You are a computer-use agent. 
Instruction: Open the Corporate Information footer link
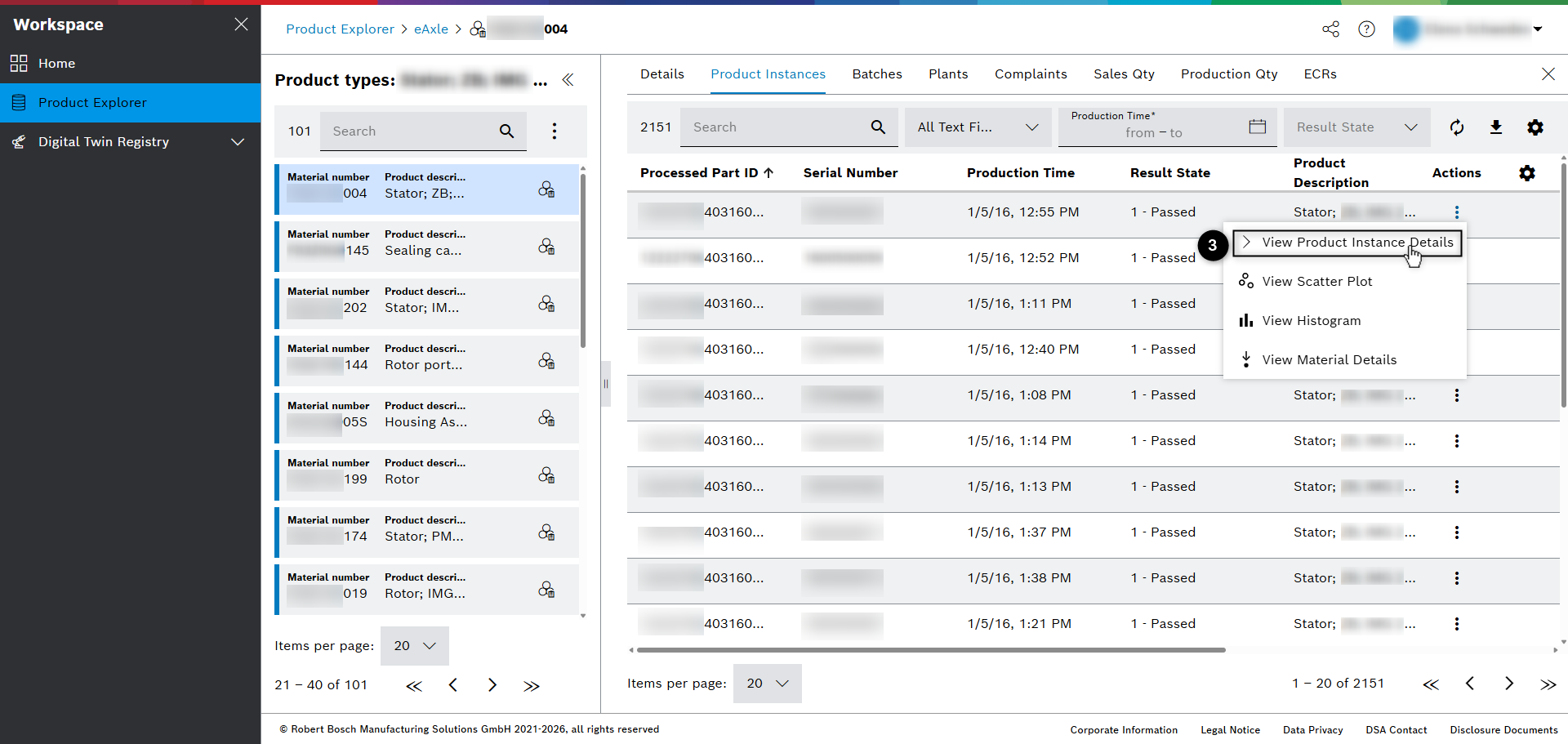click(1124, 730)
